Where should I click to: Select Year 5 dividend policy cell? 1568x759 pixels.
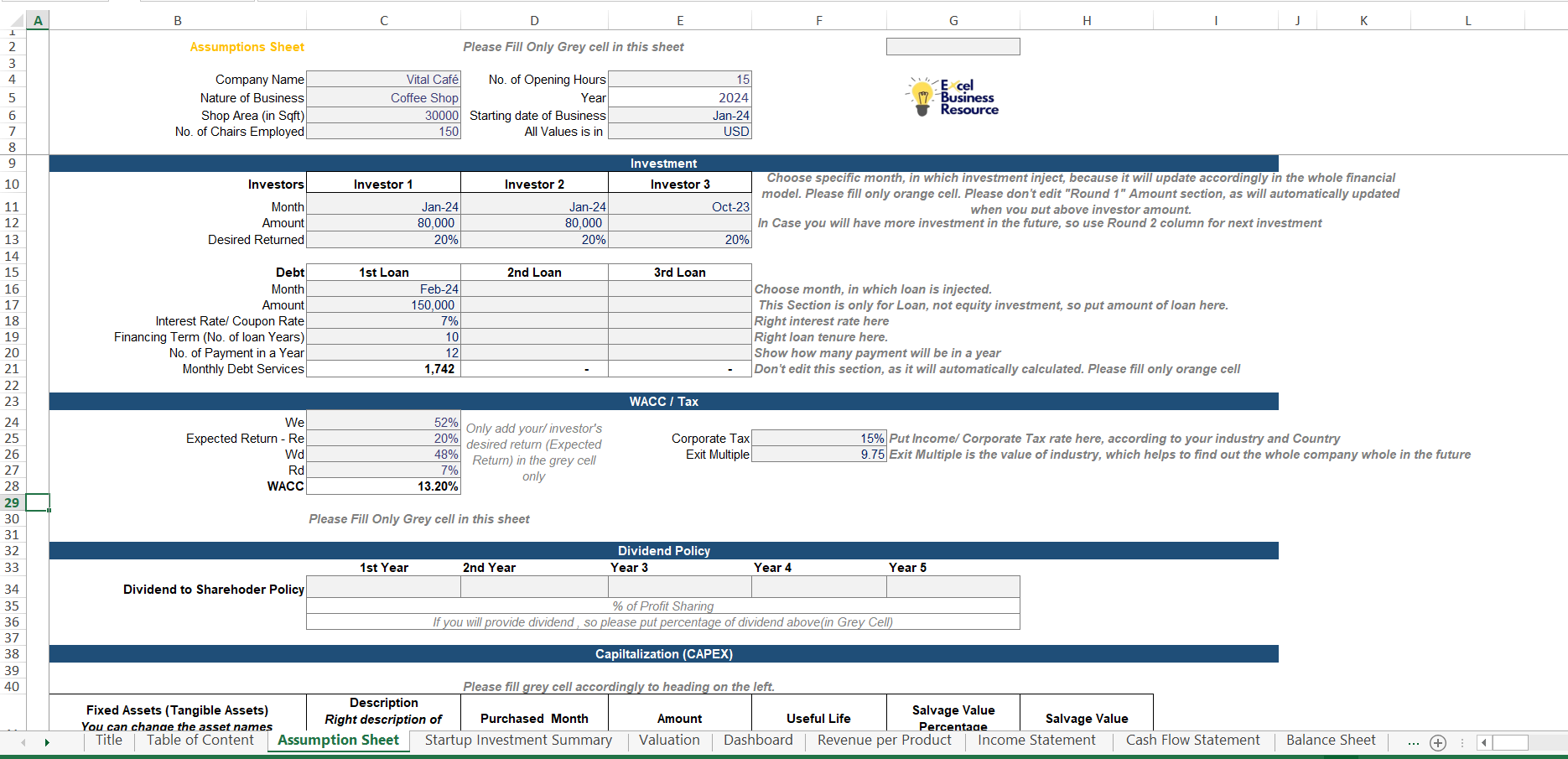tap(953, 587)
